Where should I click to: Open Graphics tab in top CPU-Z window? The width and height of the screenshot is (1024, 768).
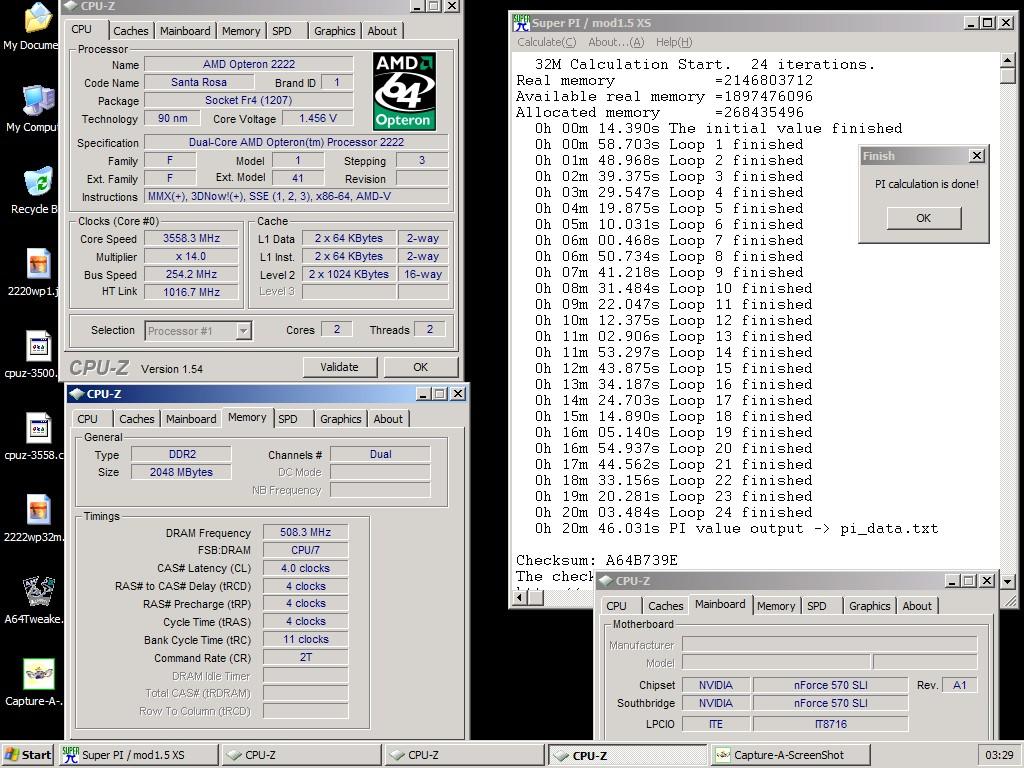click(334, 31)
